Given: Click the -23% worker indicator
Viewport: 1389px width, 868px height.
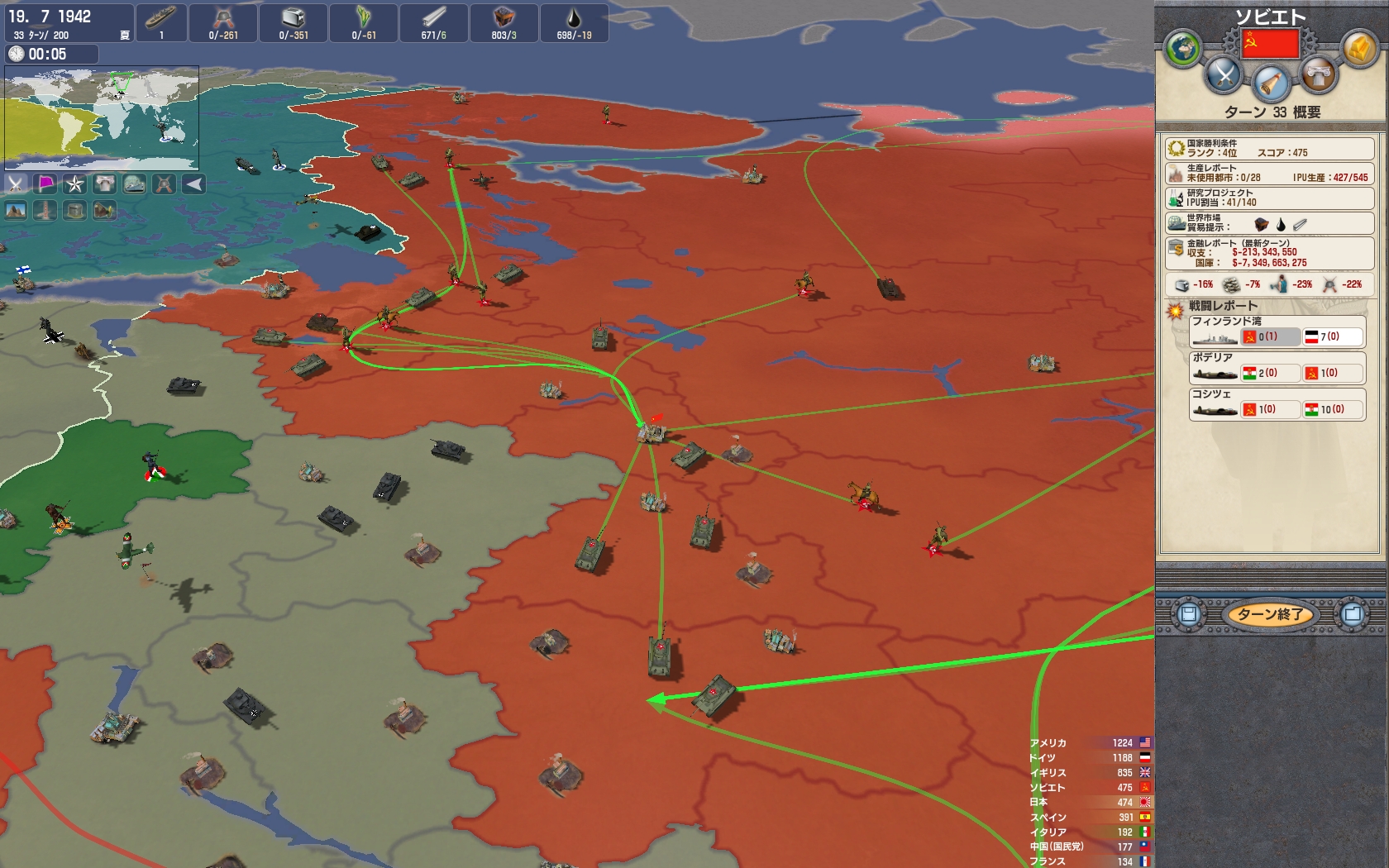Looking at the screenshot, I should 1291,284.
